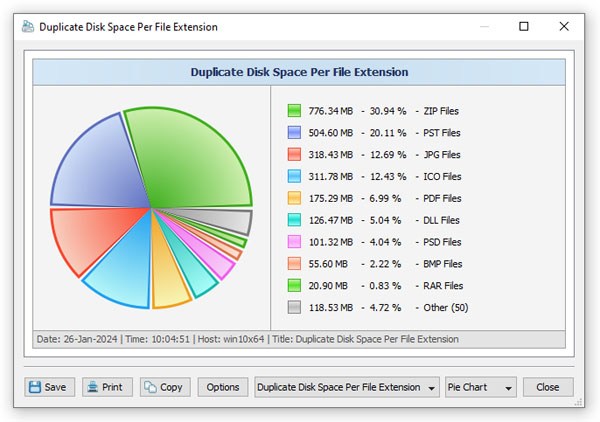Click the 'PDF Files' legend label
The width and height of the screenshot is (600, 422).
tap(442, 198)
